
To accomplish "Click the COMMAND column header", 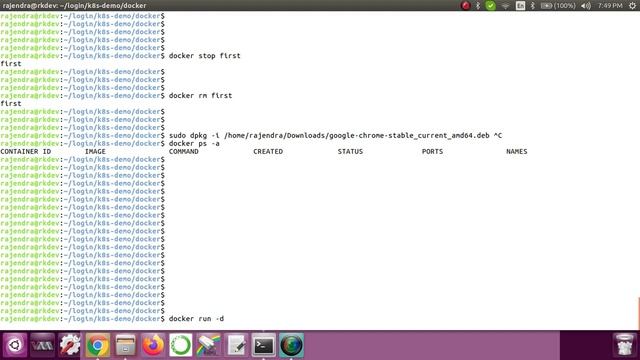I will point(184,151).
